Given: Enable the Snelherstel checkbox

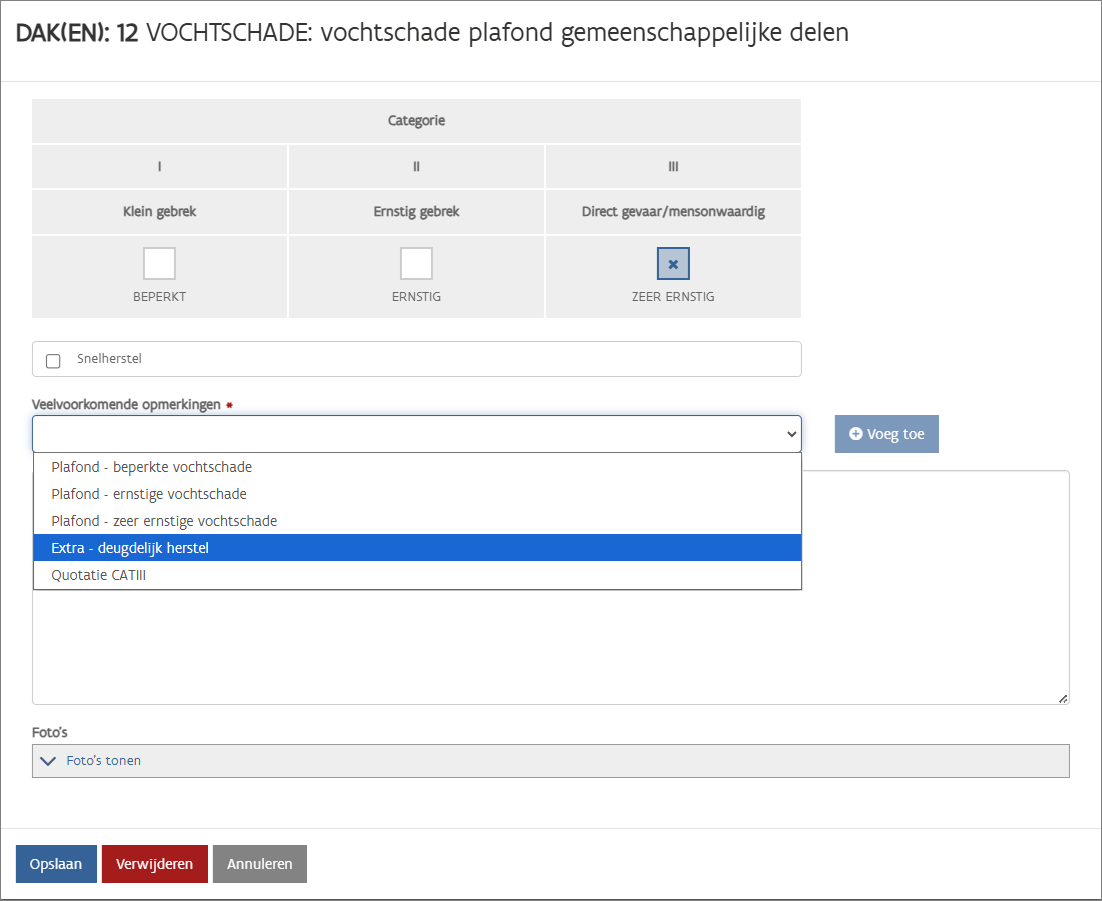Looking at the screenshot, I should pyautogui.click(x=54, y=361).
